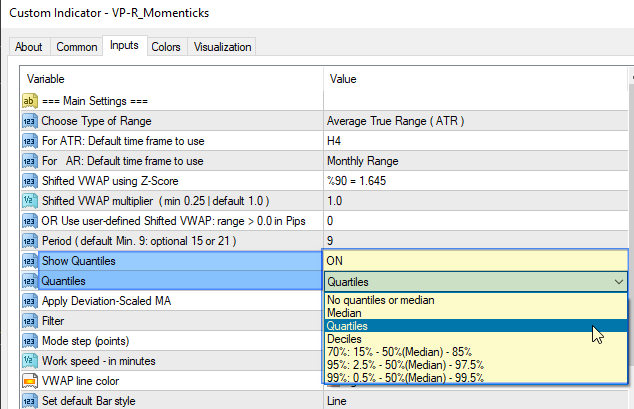Viewport: 634px width, 409px height.
Task: Click the icon beside Set default Bar style
Action: pos(29,401)
